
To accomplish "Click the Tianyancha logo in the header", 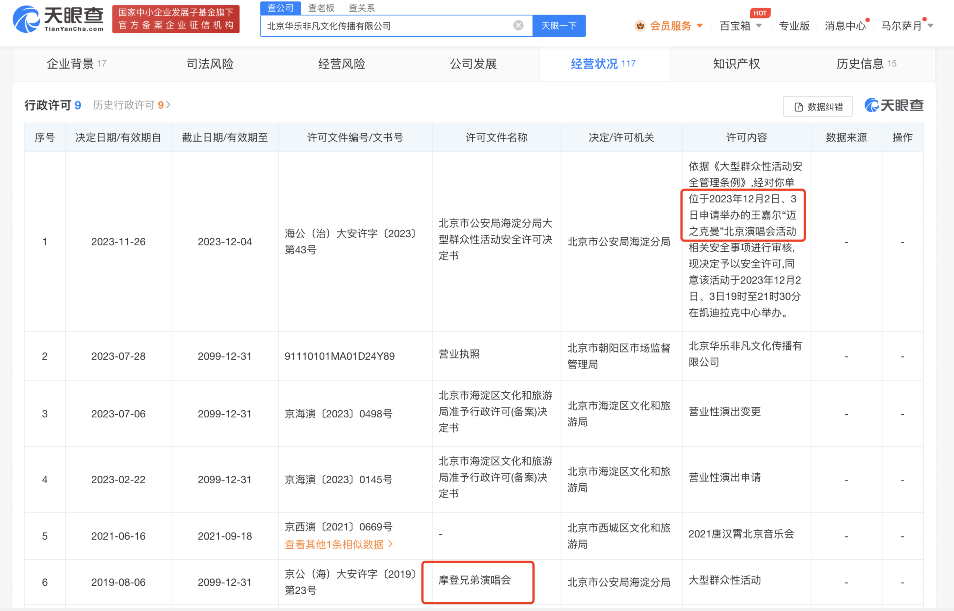I will tap(57, 18).
